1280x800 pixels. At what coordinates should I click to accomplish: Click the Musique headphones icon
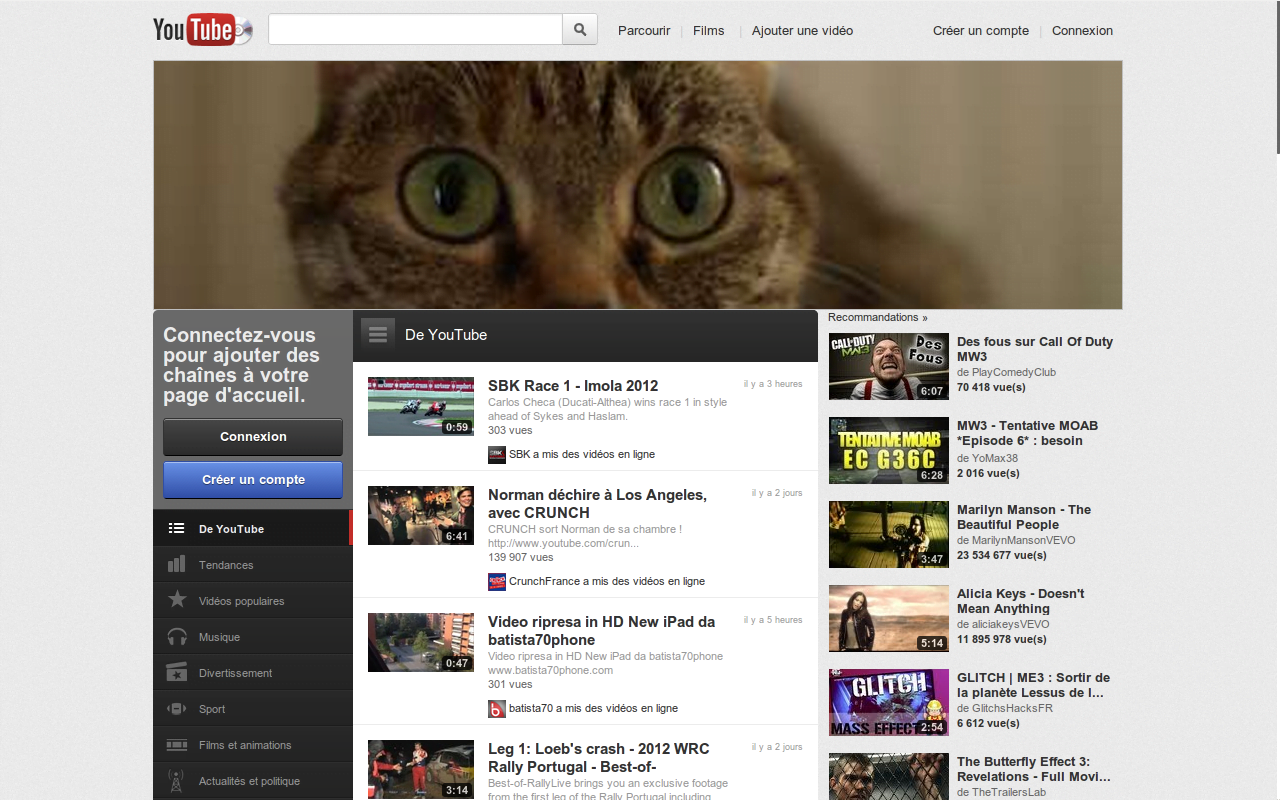[x=177, y=637]
